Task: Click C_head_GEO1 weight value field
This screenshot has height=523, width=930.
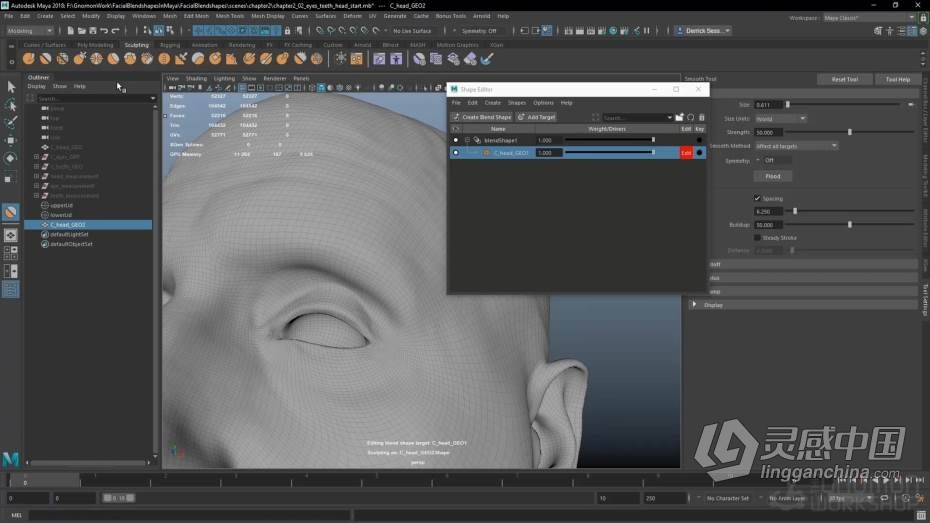Action: click(x=549, y=153)
